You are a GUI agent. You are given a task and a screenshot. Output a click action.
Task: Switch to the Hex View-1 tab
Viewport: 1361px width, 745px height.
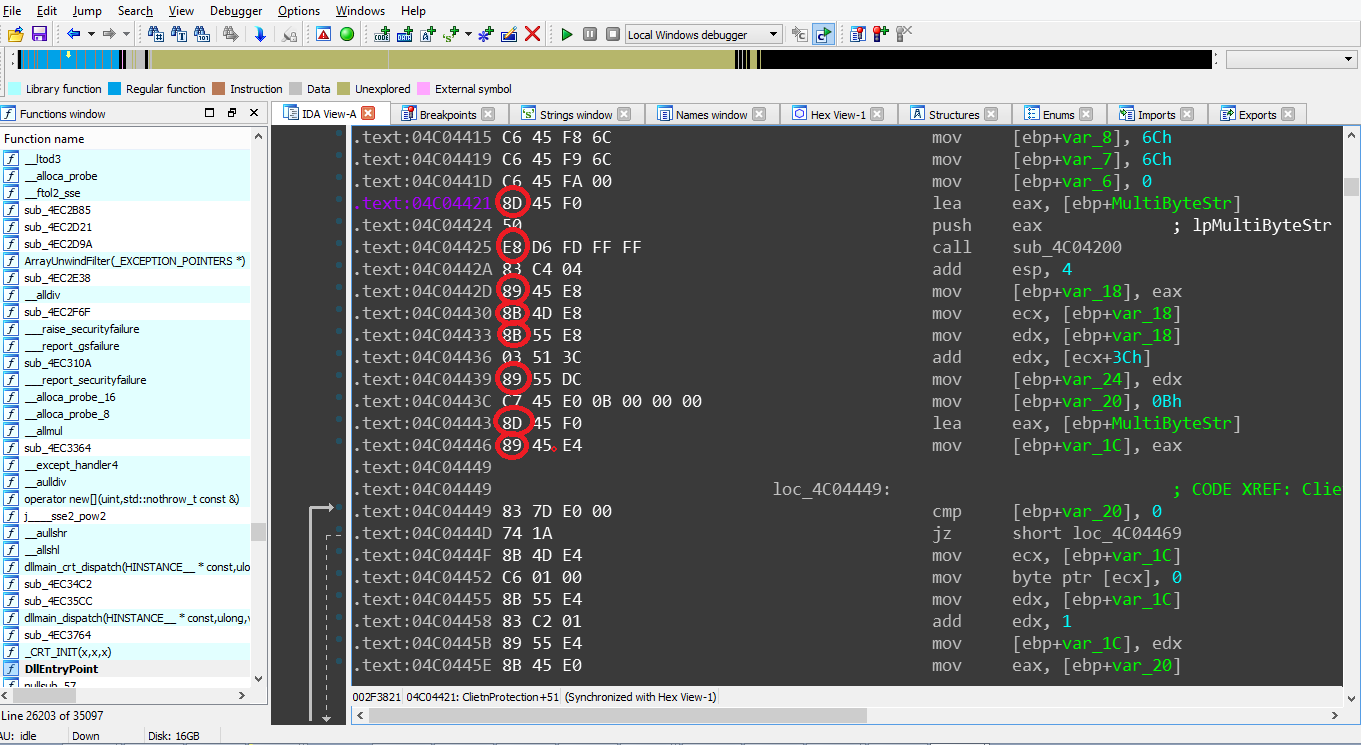coord(837,114)
